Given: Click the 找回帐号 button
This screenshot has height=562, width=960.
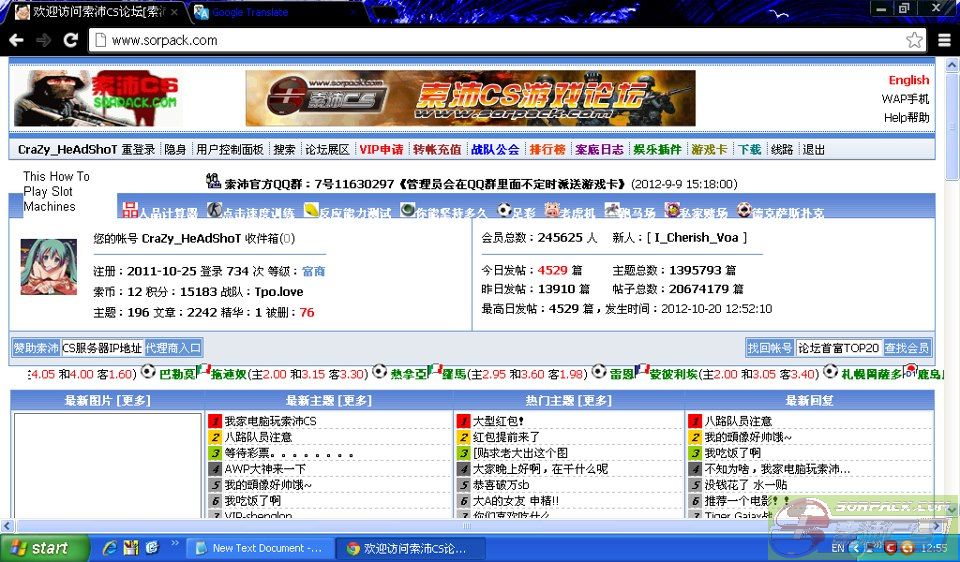Looking at the screenshot, I should tap(770, 348).
